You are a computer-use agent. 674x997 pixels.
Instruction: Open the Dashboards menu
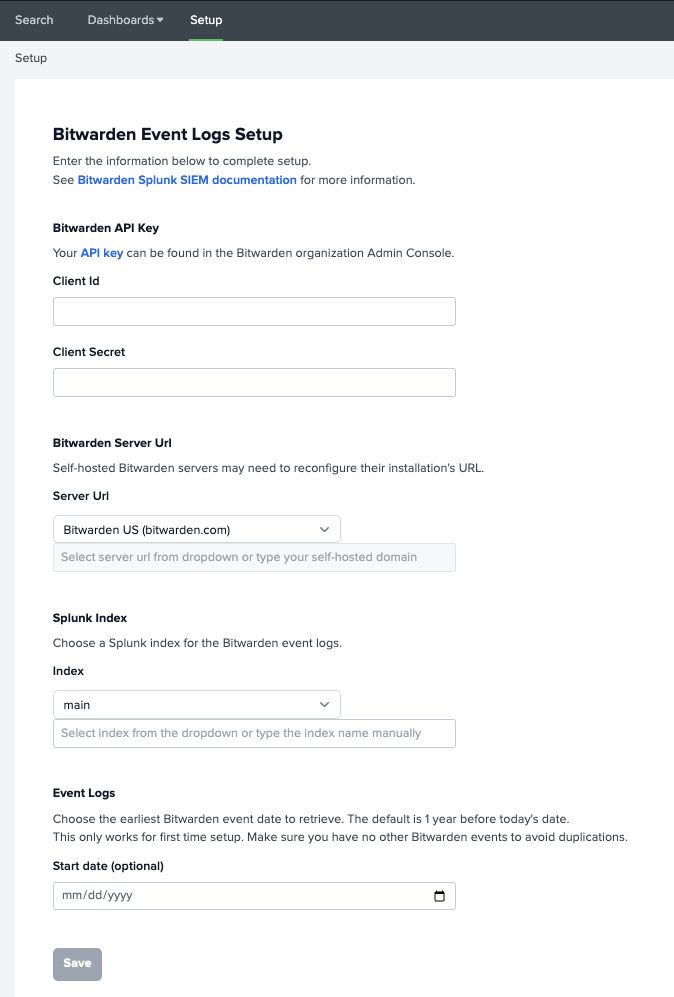[x=120, y=20]
